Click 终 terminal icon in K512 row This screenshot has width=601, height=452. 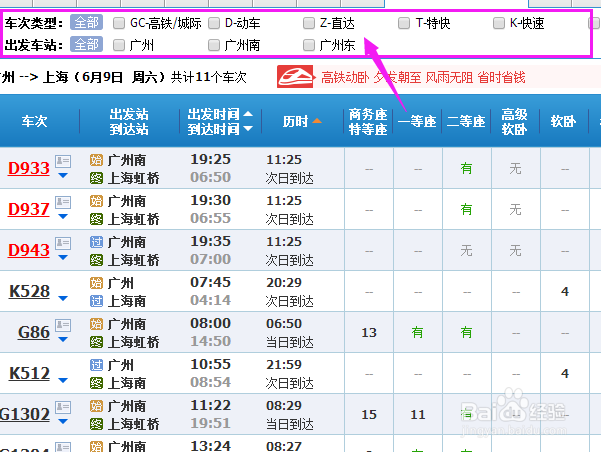coord(97,383)
